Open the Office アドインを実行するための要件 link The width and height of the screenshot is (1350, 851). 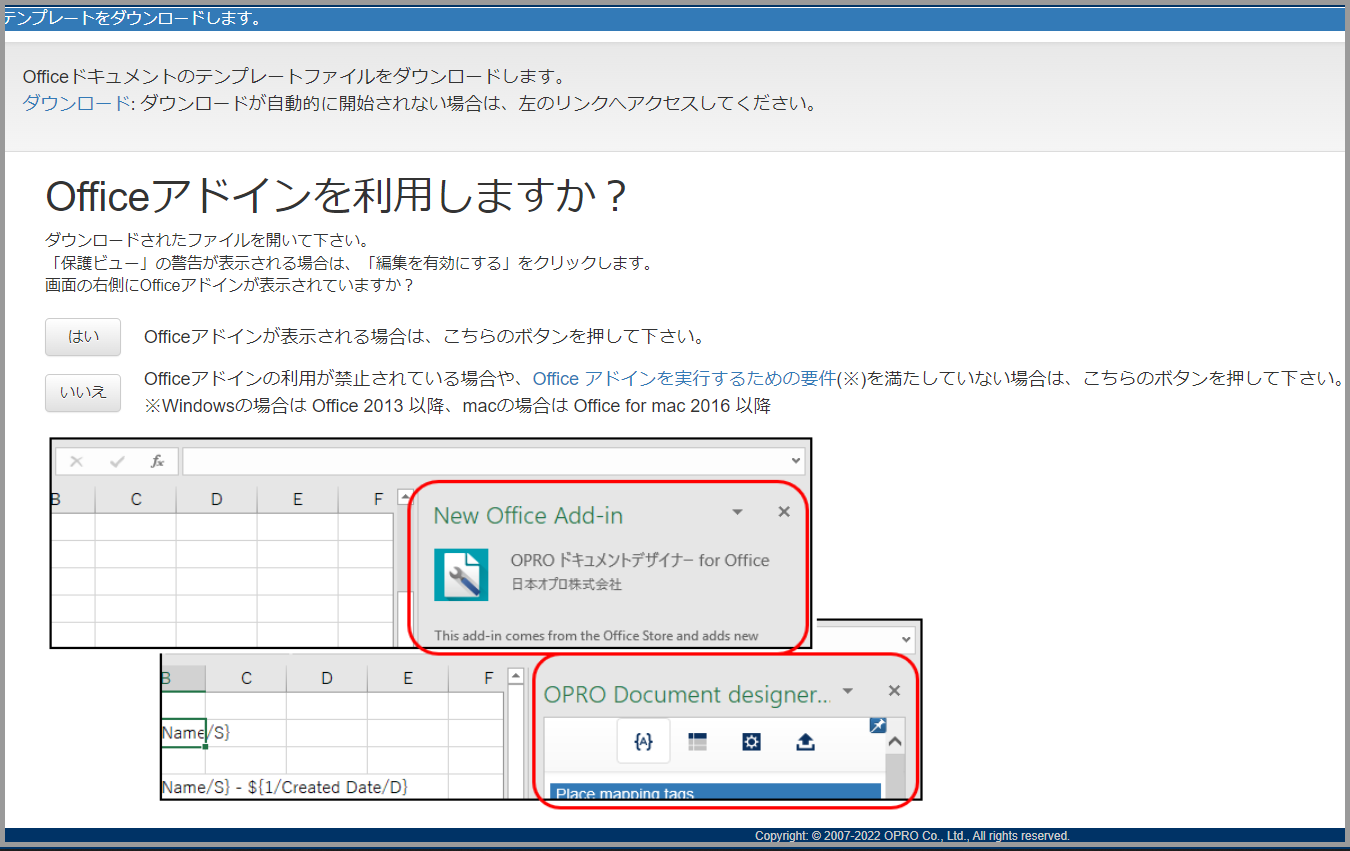[x=684, y=379]
